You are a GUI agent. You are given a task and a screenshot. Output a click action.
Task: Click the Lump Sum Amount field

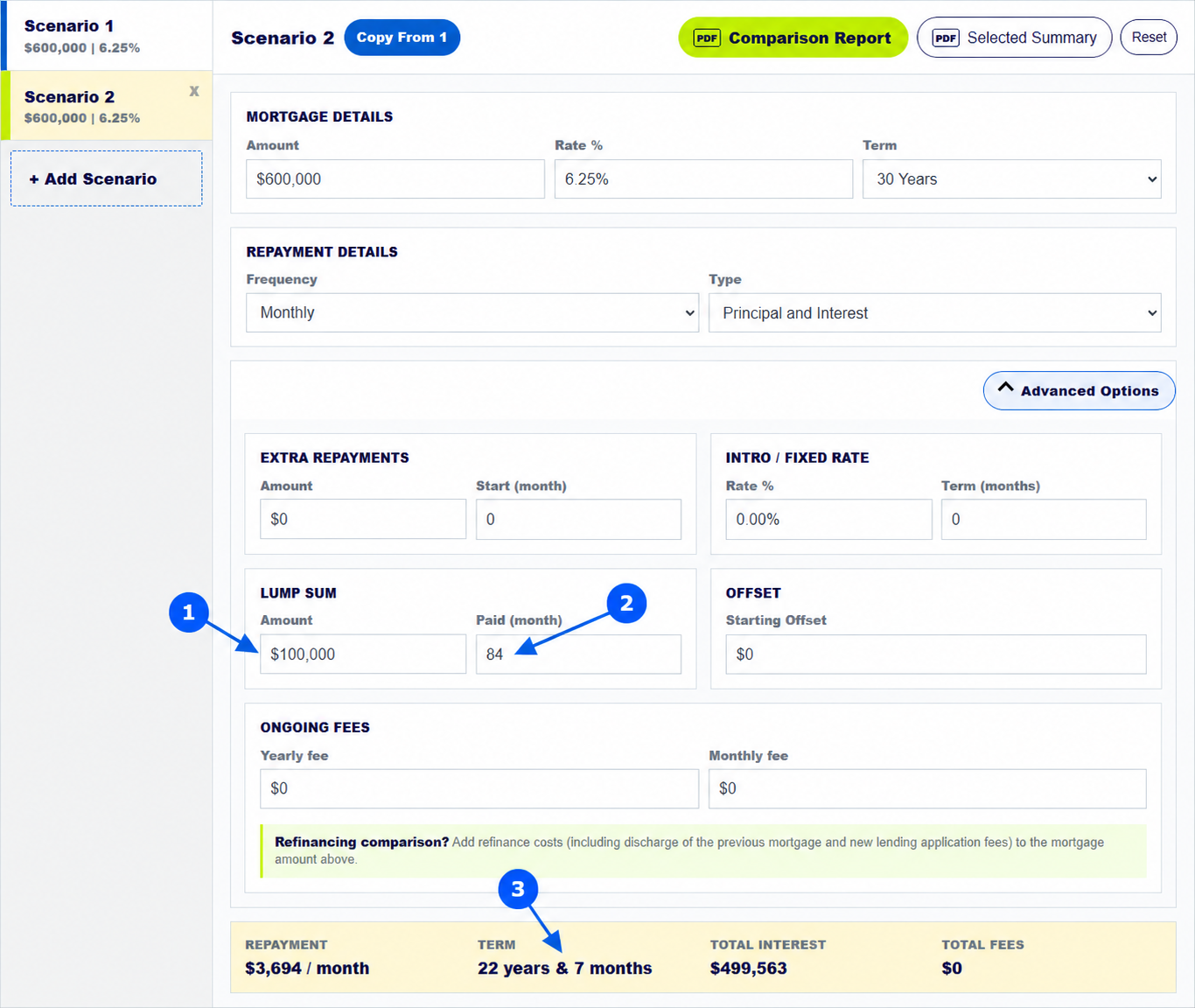point(363,654)
